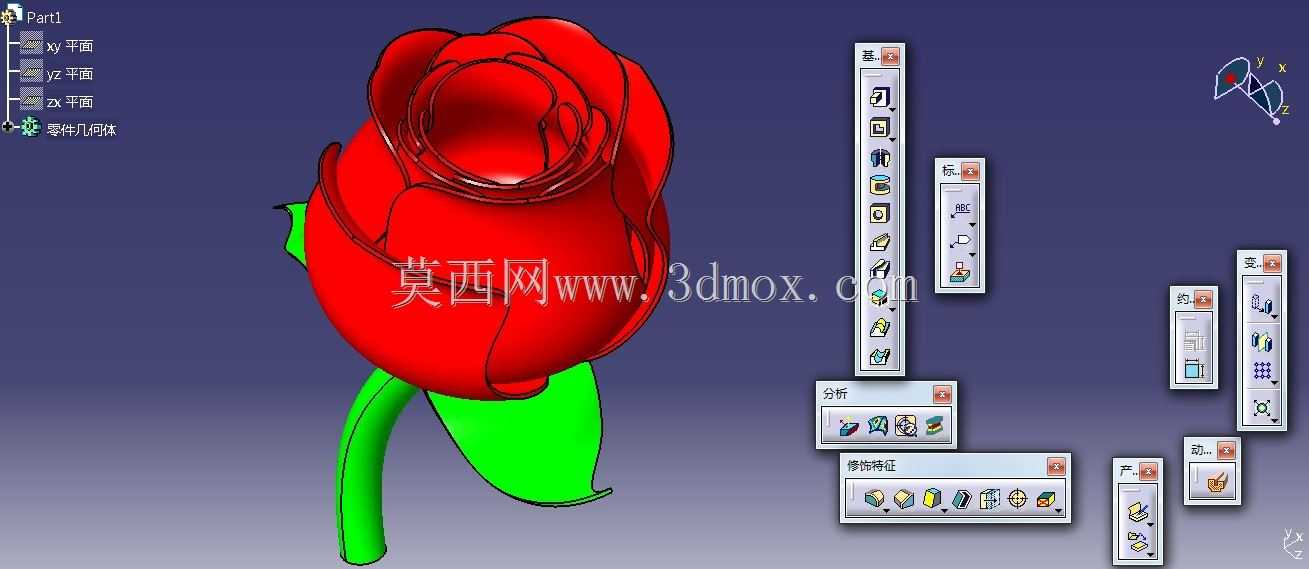Select the Constraint dimension tool
This screenshot has width=1309, height=569.
click(1195, 368)
